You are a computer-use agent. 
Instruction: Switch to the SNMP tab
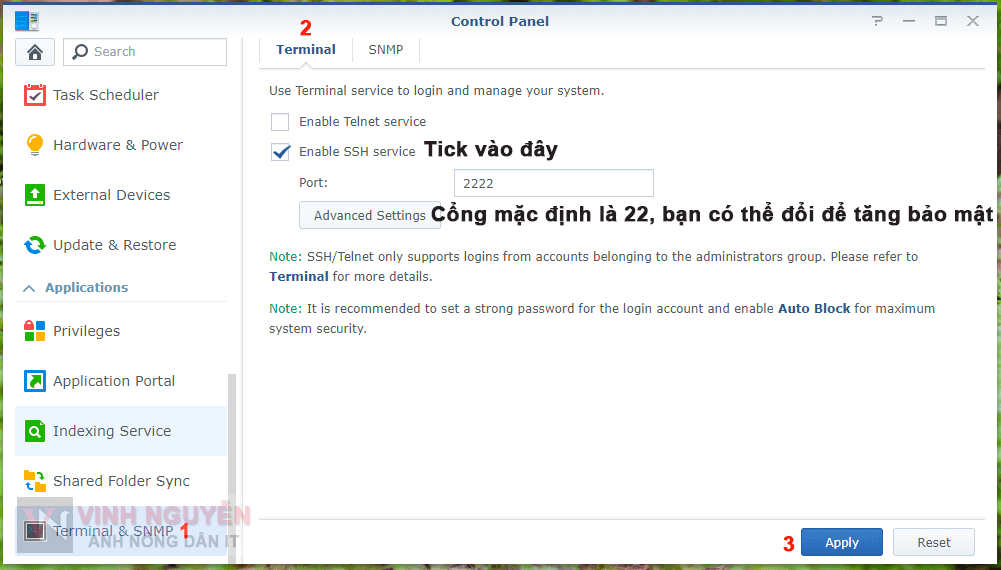(386, 49)
